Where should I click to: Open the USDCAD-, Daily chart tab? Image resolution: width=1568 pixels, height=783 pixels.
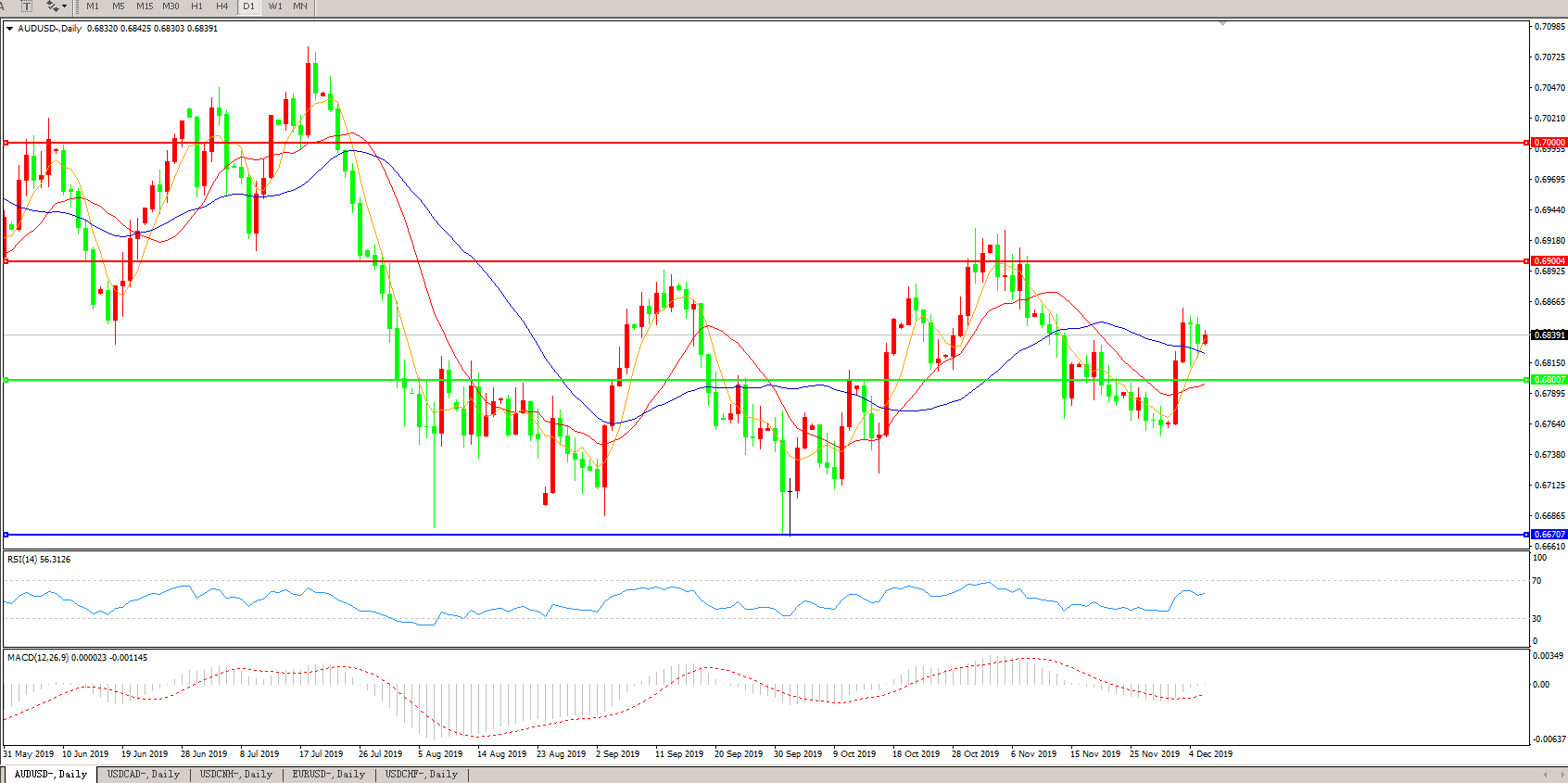point(143,774)
